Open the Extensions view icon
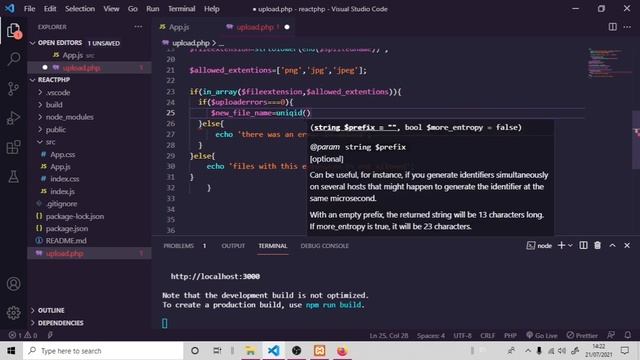This screenshot has height=360, width=640. point(13,147)
